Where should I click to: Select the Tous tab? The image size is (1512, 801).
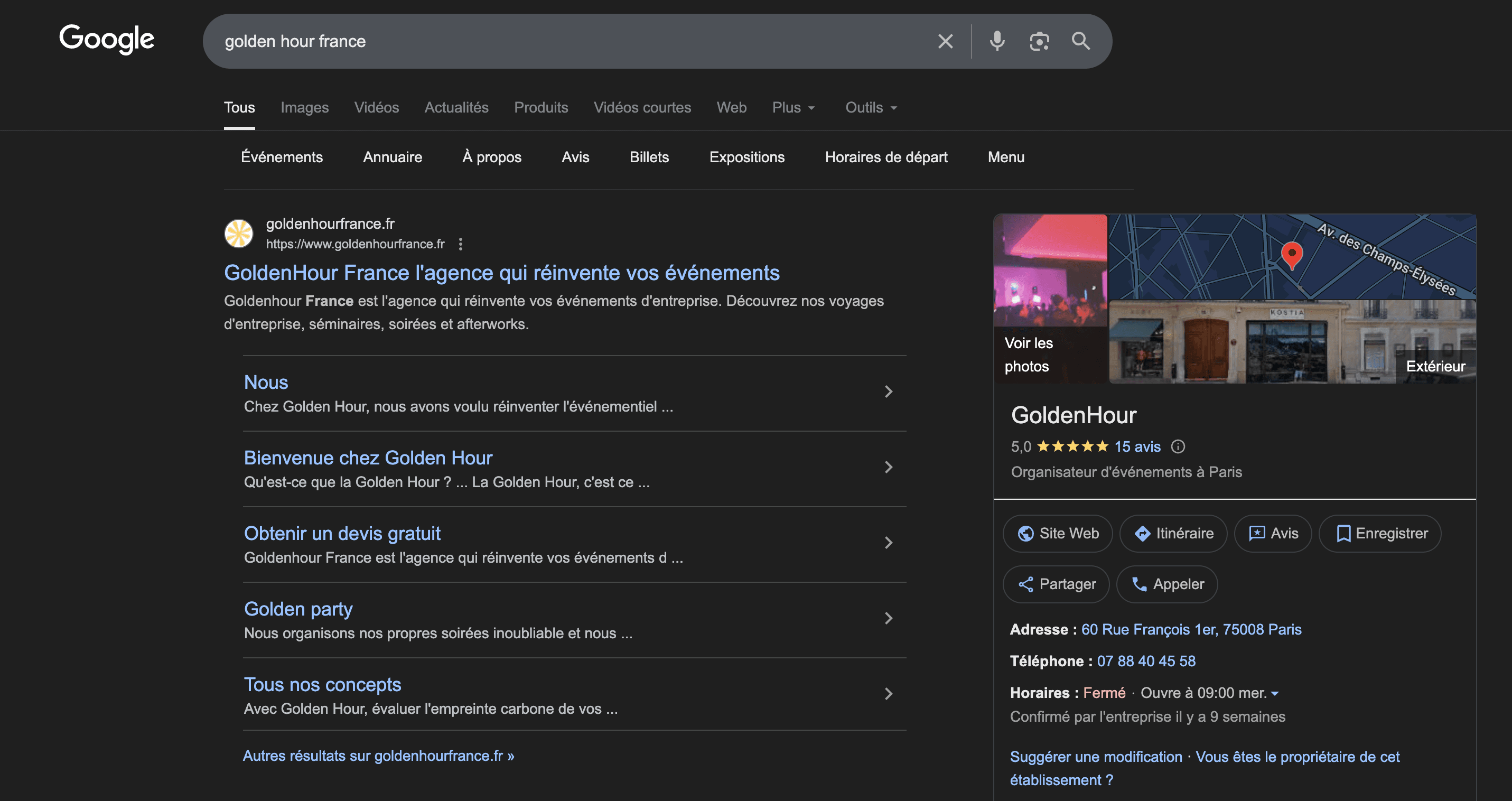[x=239, y=107]
